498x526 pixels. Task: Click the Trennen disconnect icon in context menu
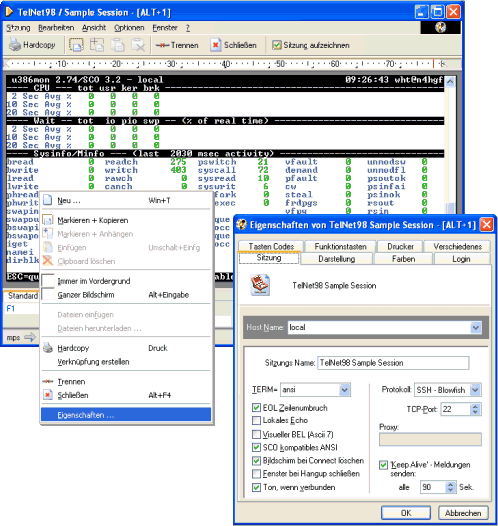[x=48, y=381]
